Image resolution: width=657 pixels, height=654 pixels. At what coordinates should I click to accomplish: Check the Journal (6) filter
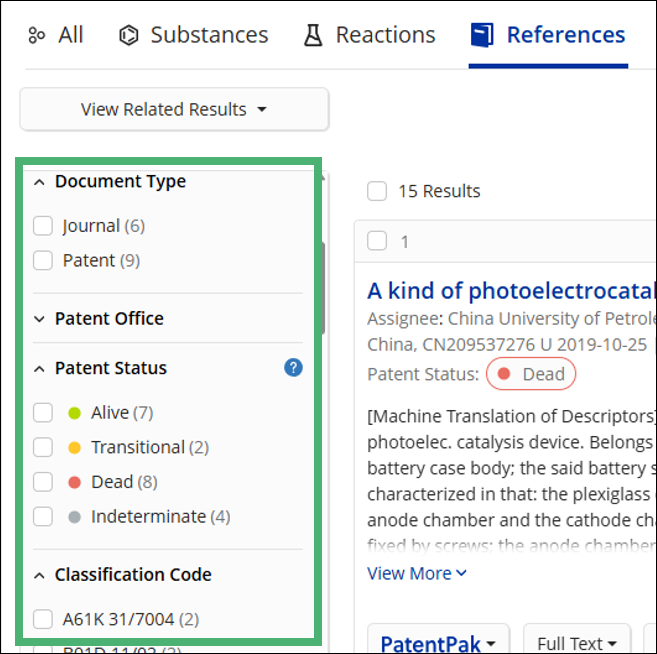(x=43, y=226)
